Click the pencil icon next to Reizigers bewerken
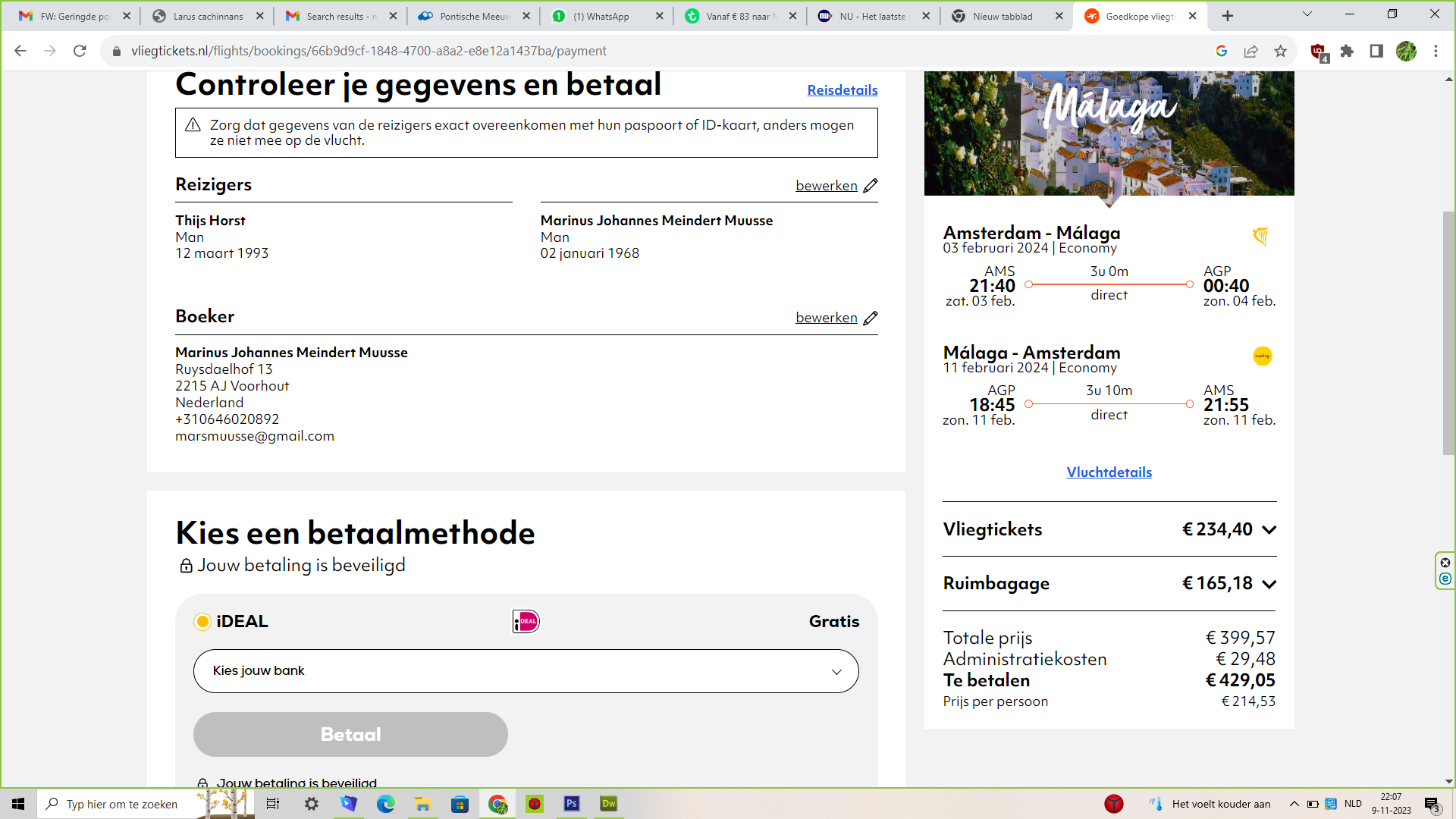This screenshot has height=819, width=1456. 871,186
